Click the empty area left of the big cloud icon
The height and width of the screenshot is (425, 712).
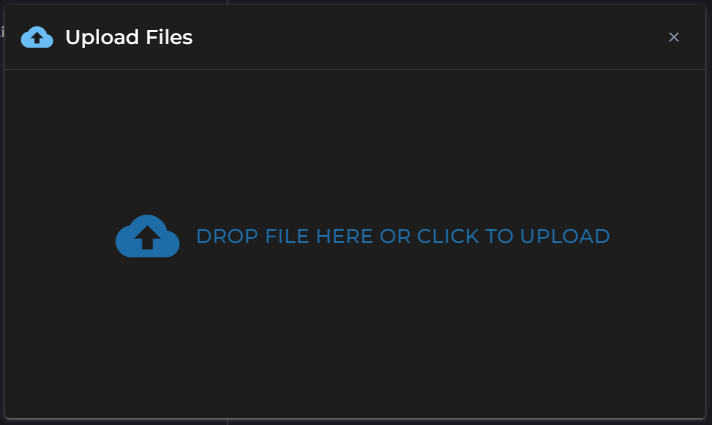59,236
